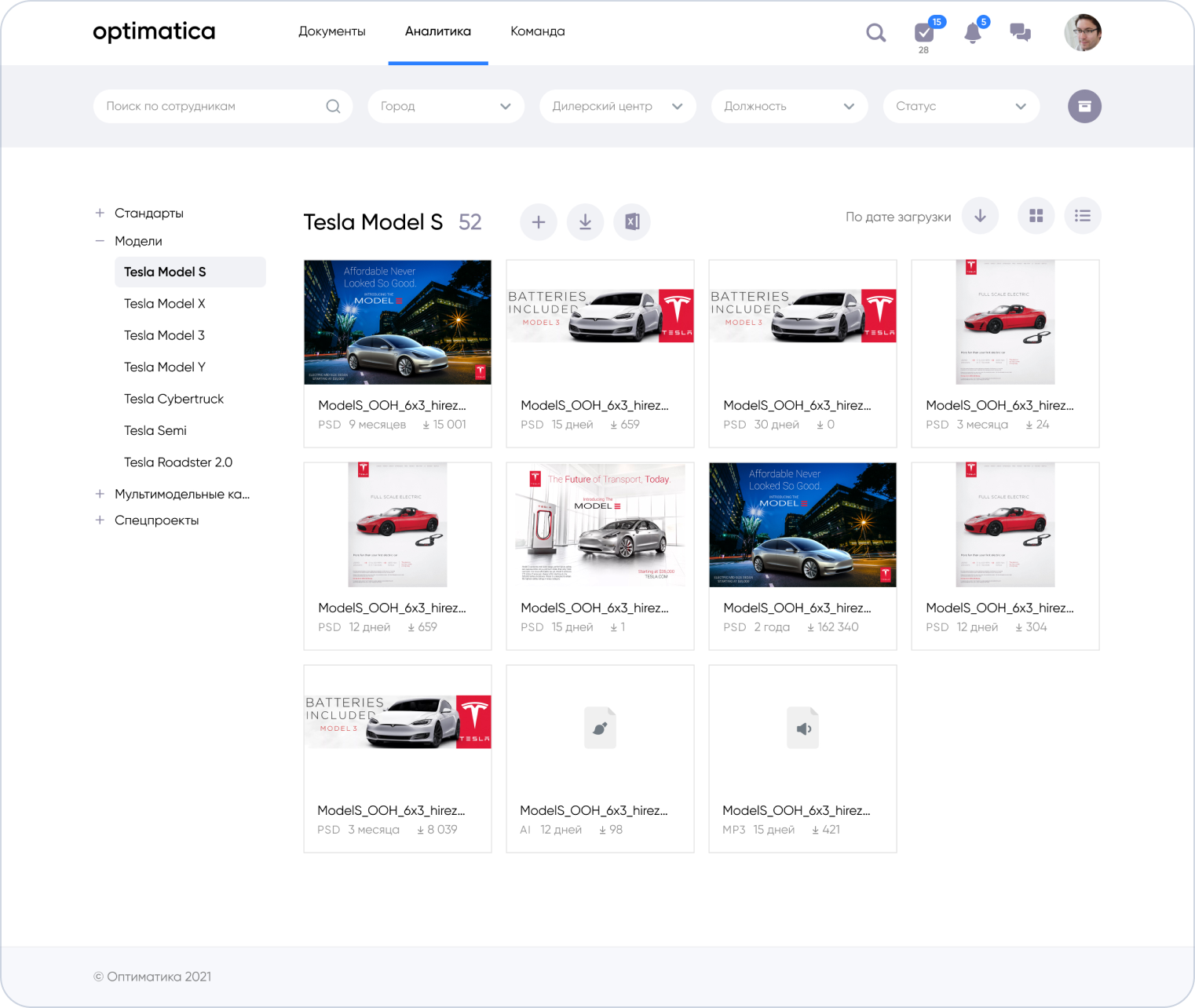Open the Статус dropdown
The image size is (1195, 1008).
[x=962, y=106]
